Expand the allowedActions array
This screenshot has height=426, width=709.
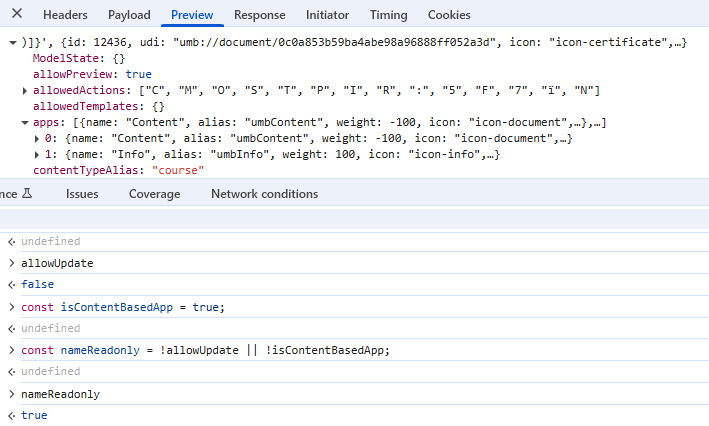pyautogui.click(x=25, y=92)
